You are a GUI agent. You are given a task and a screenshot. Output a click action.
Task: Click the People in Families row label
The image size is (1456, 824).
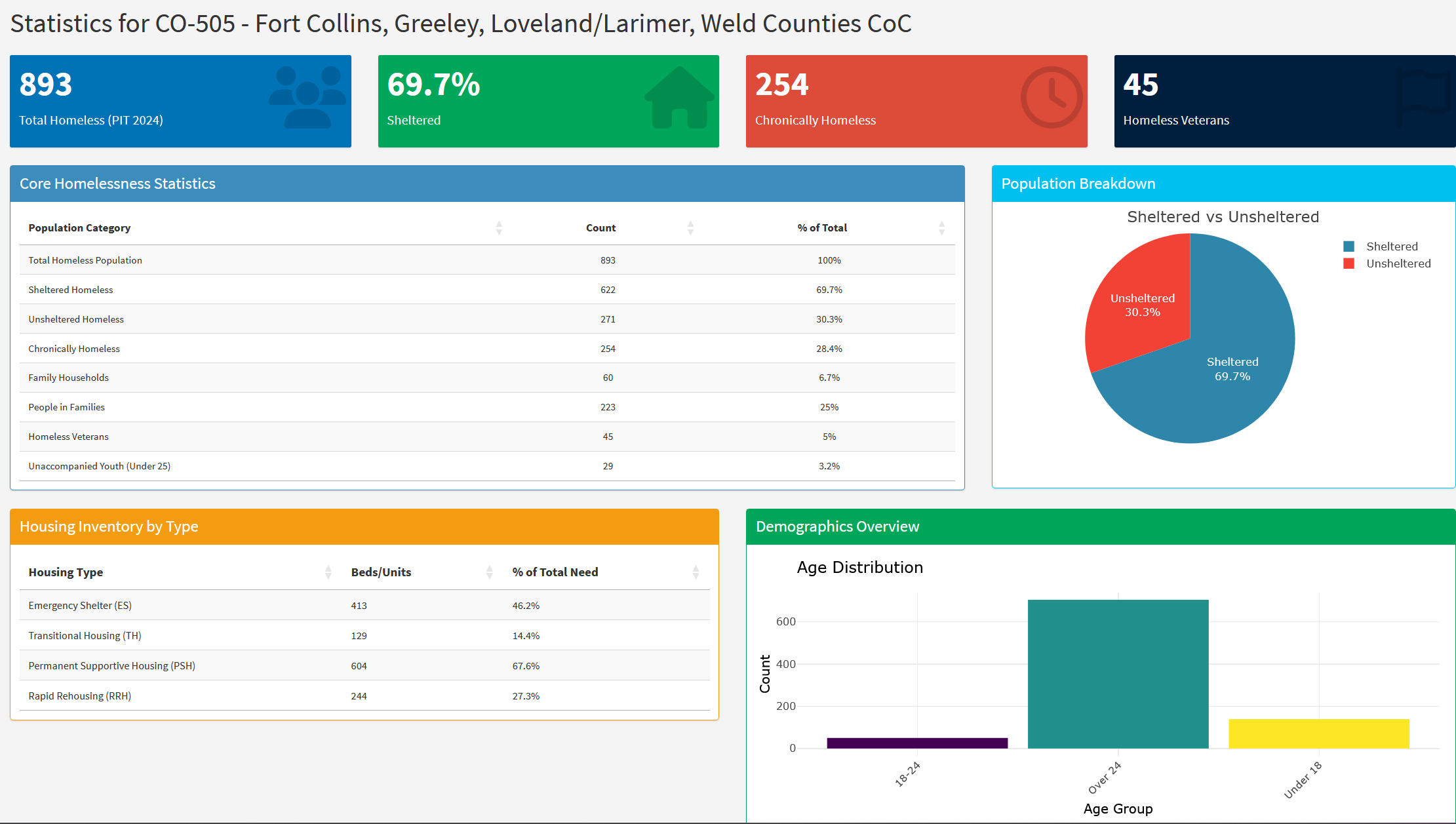[67, 407]
